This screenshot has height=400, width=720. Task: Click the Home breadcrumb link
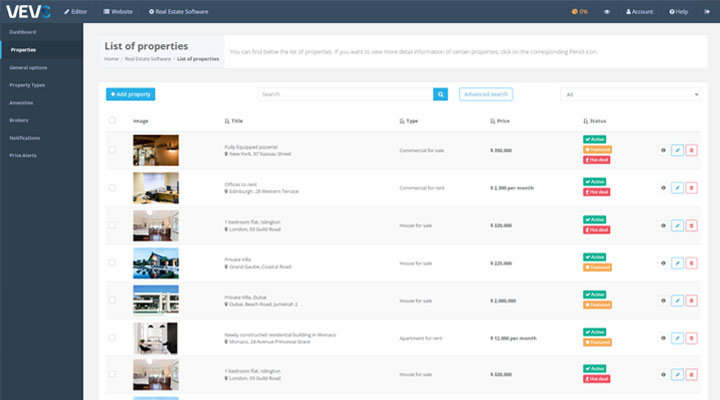pos(111,59)
